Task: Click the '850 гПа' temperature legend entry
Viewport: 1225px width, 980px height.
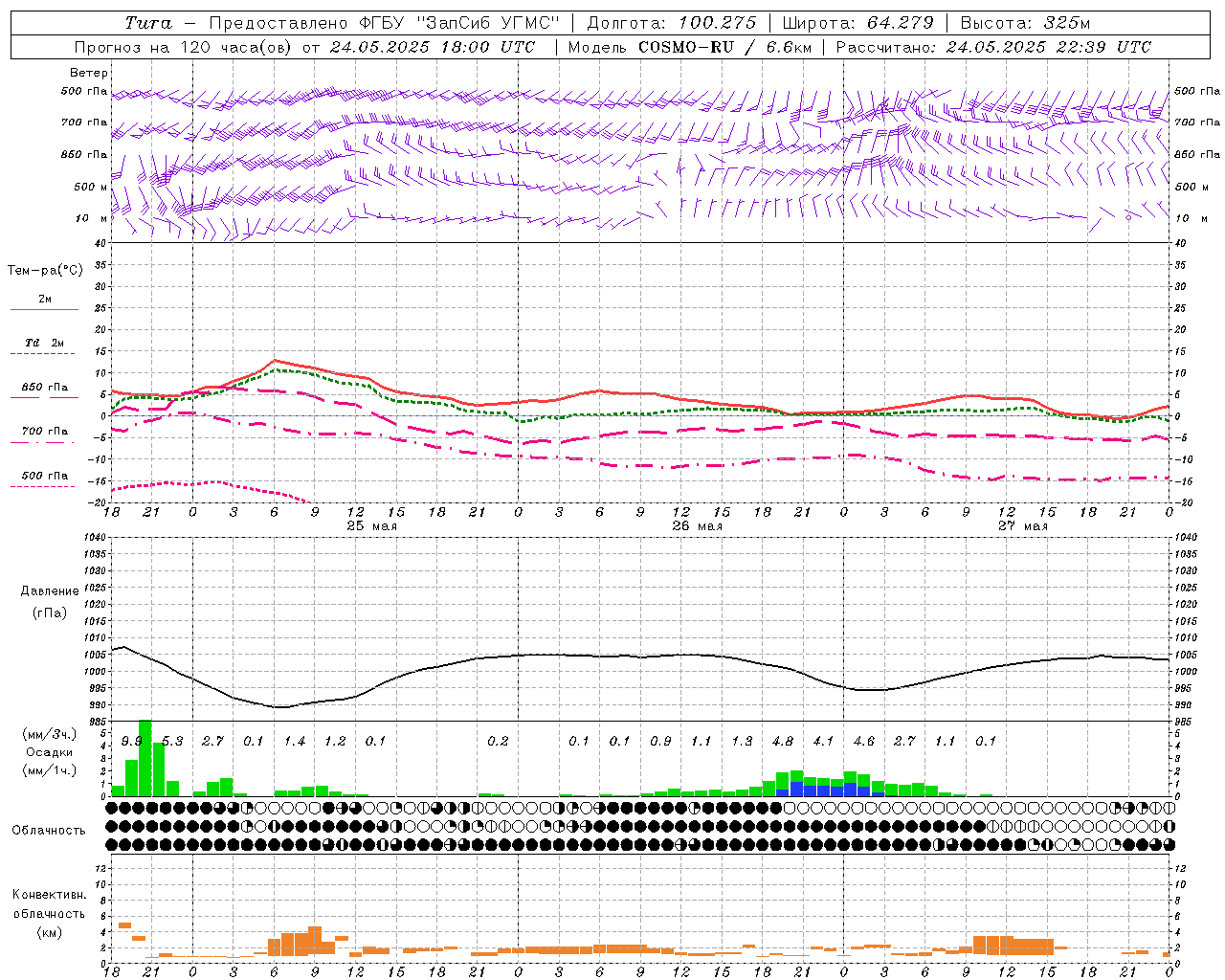Action: [45, 388]
